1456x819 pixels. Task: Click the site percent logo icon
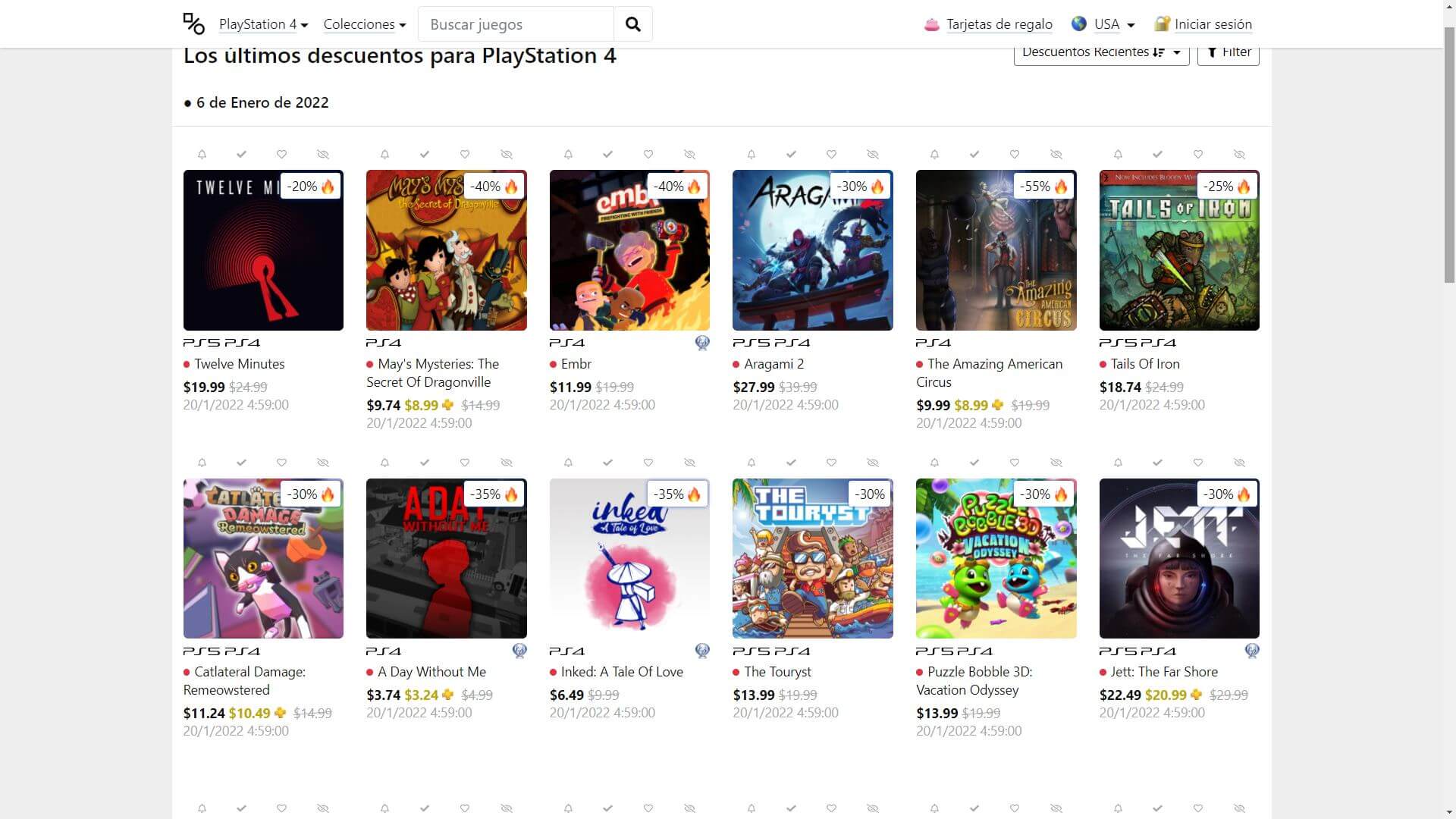[194, 24]
